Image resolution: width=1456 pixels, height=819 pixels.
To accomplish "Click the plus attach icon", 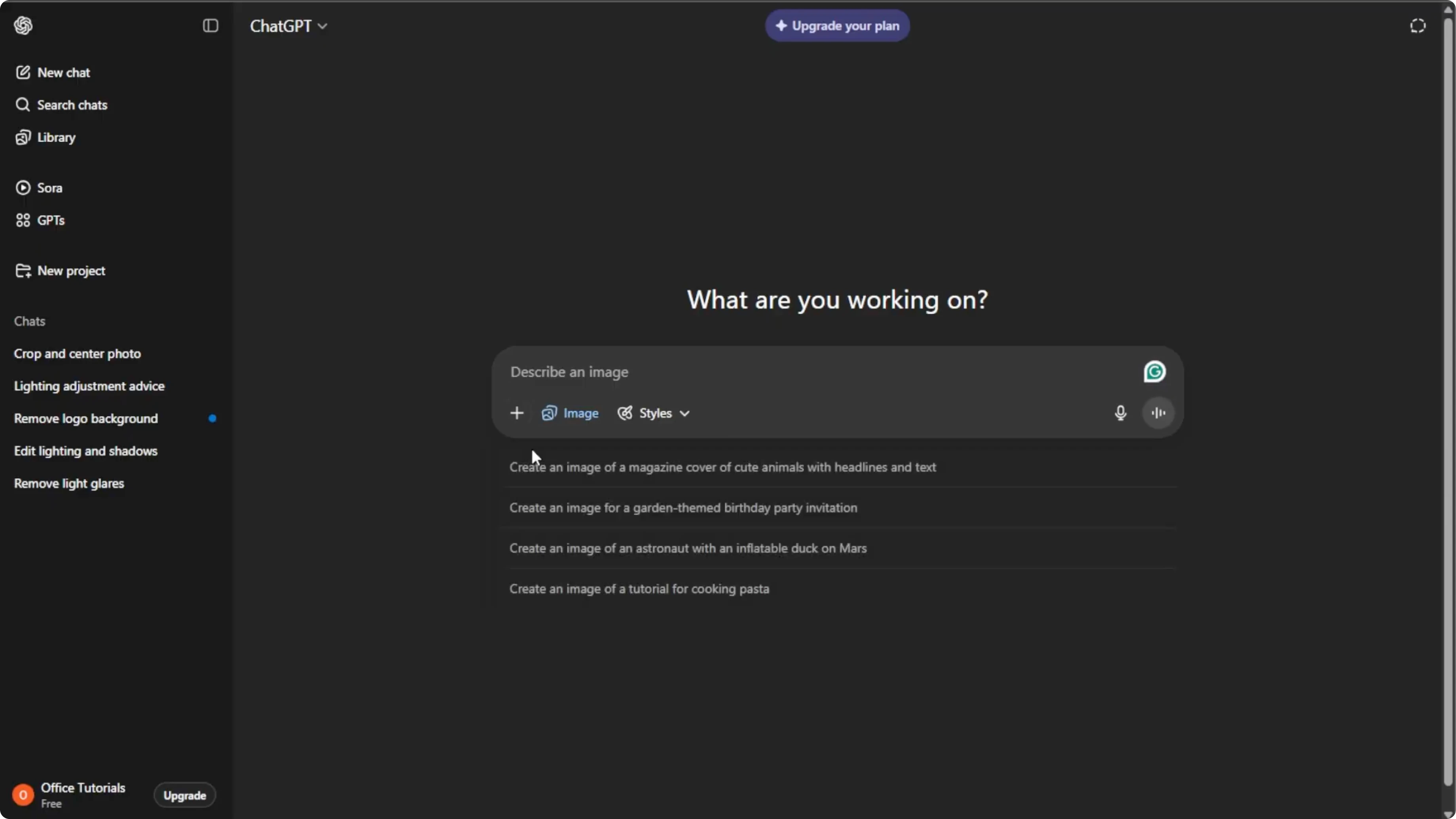I will pos(517,413).
